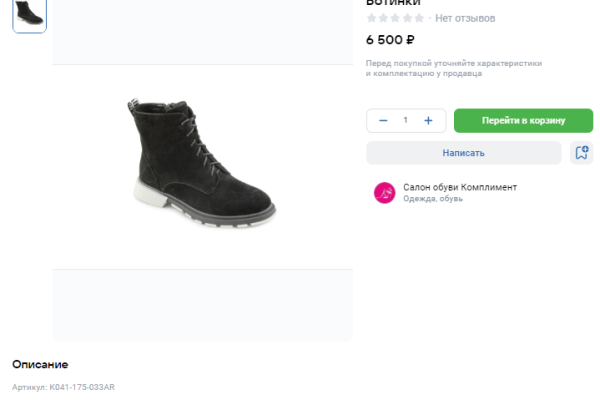Screen dimensions: 600x400
Task: Open the Салон обуви Комплимент seller avatar
Action: pos(385,193)
